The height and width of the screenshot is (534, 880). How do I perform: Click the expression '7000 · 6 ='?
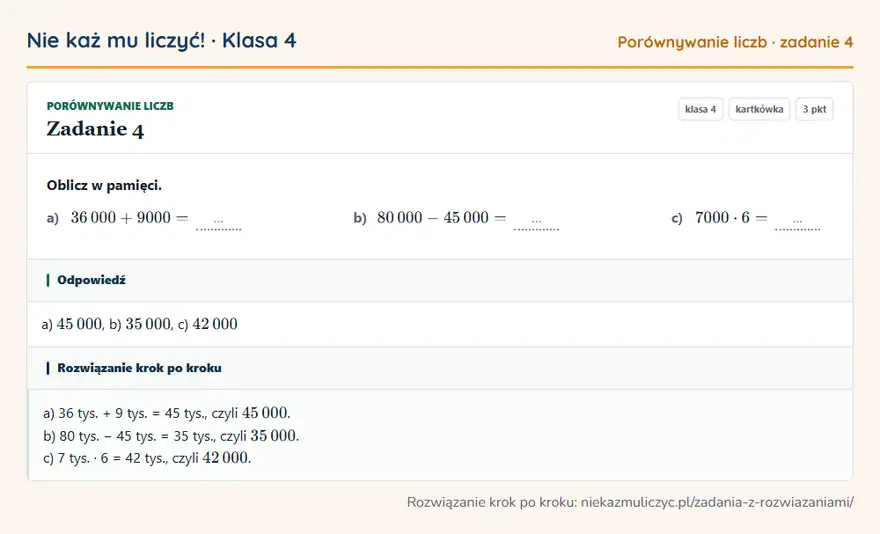click(731, 218)
